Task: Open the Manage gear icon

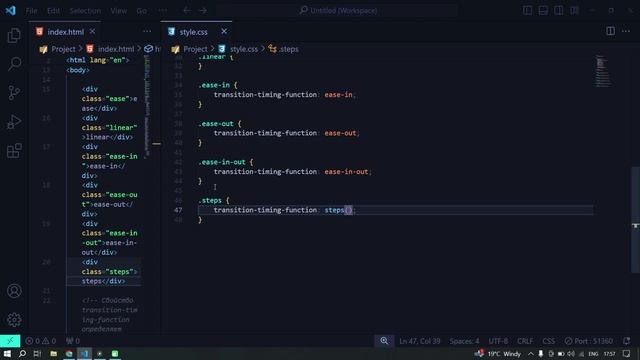Action: pos(14,320)
